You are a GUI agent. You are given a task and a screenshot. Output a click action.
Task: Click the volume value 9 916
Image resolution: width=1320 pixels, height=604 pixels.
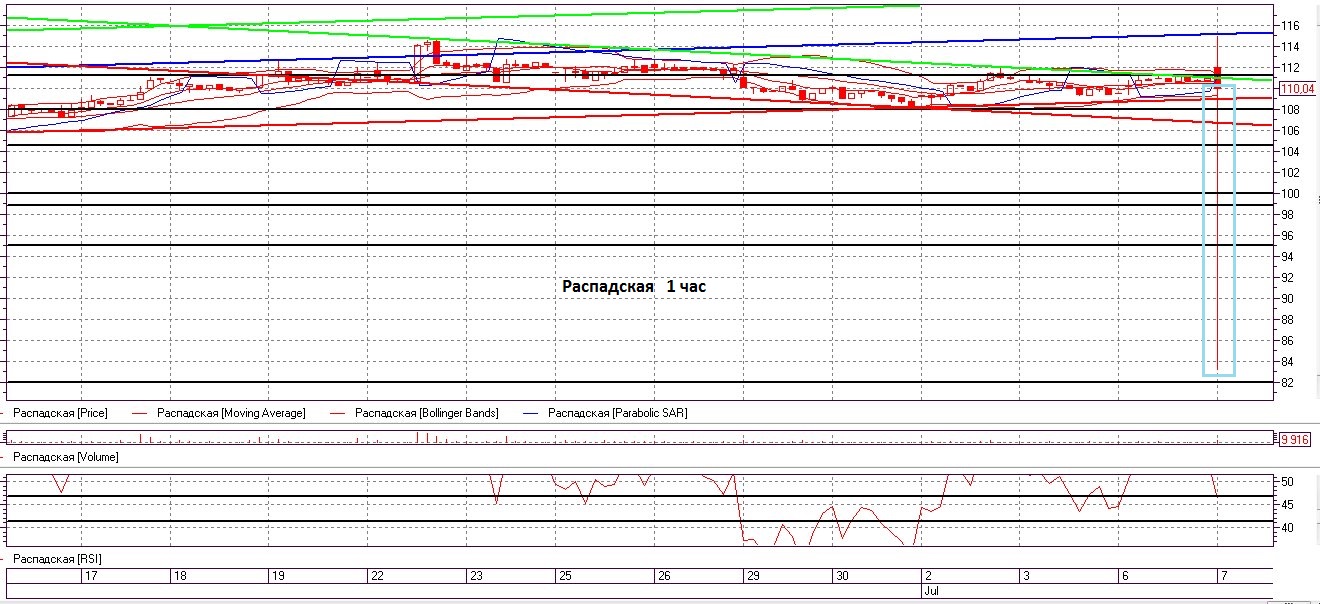(x=1295, y=439)
